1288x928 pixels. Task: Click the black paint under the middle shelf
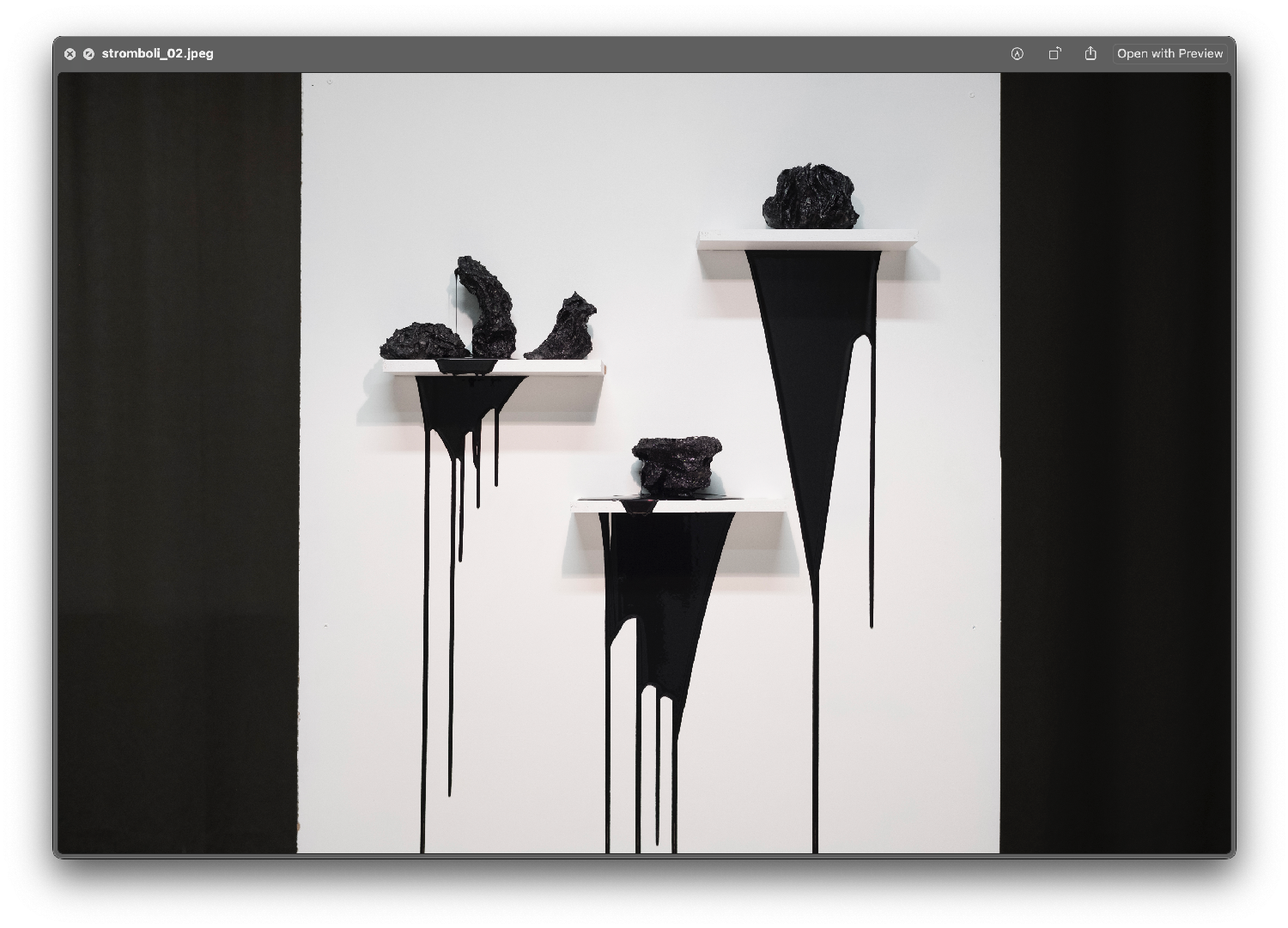tap(661, 584)
